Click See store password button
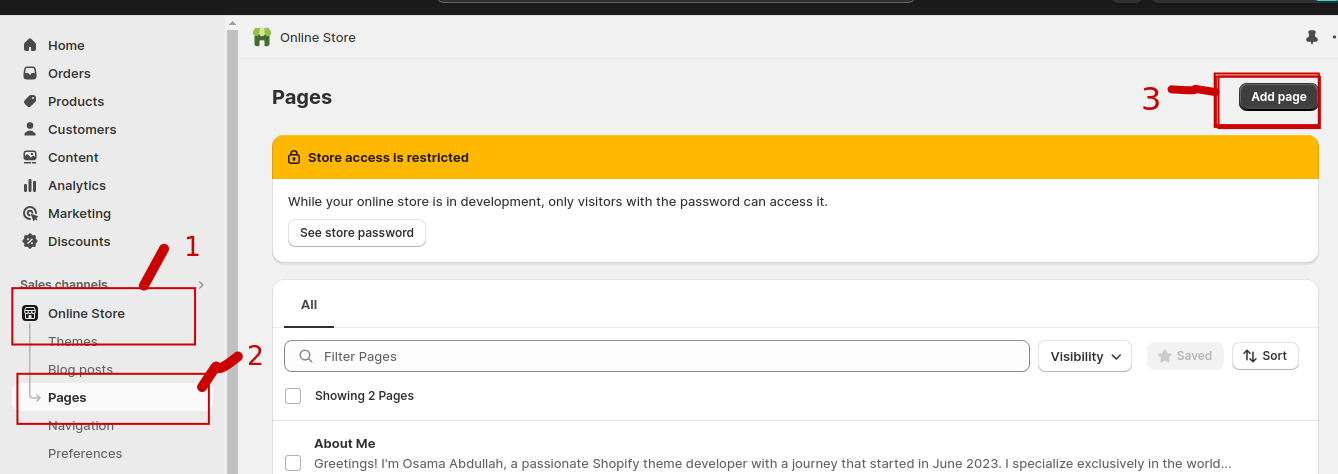The height and width of the screenshot is (474, 1338). pos(357,233)
